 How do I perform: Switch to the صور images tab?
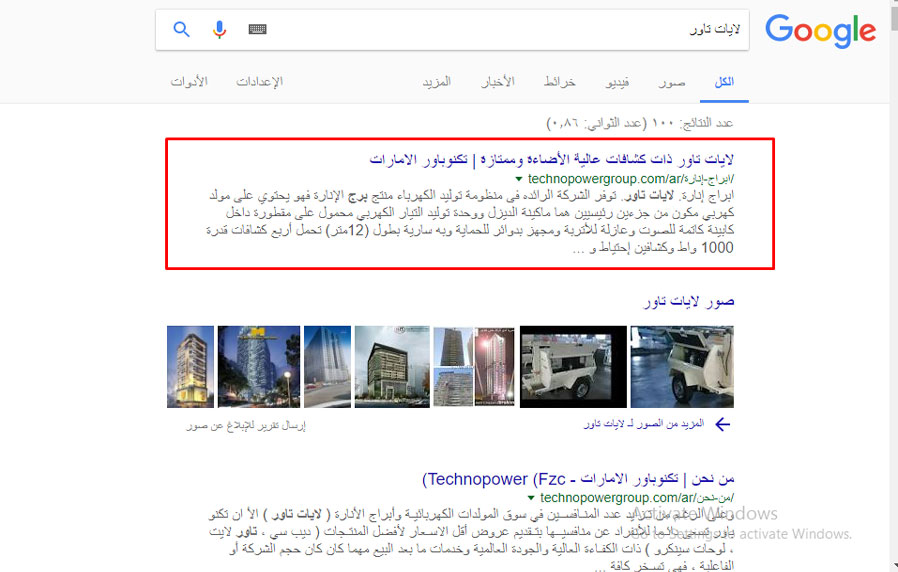671,82
